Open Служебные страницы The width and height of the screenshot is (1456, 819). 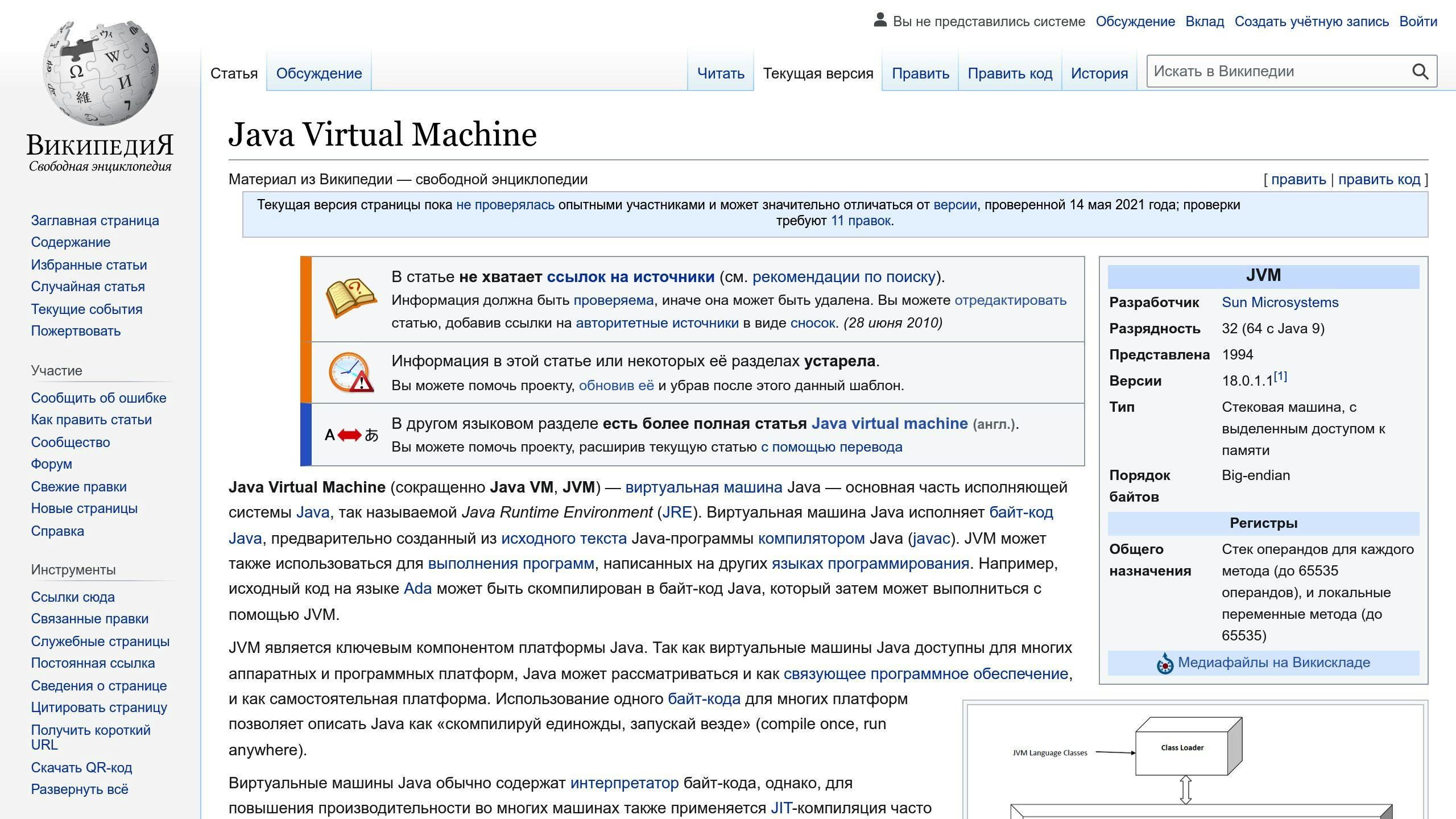[x=100, y=642]
